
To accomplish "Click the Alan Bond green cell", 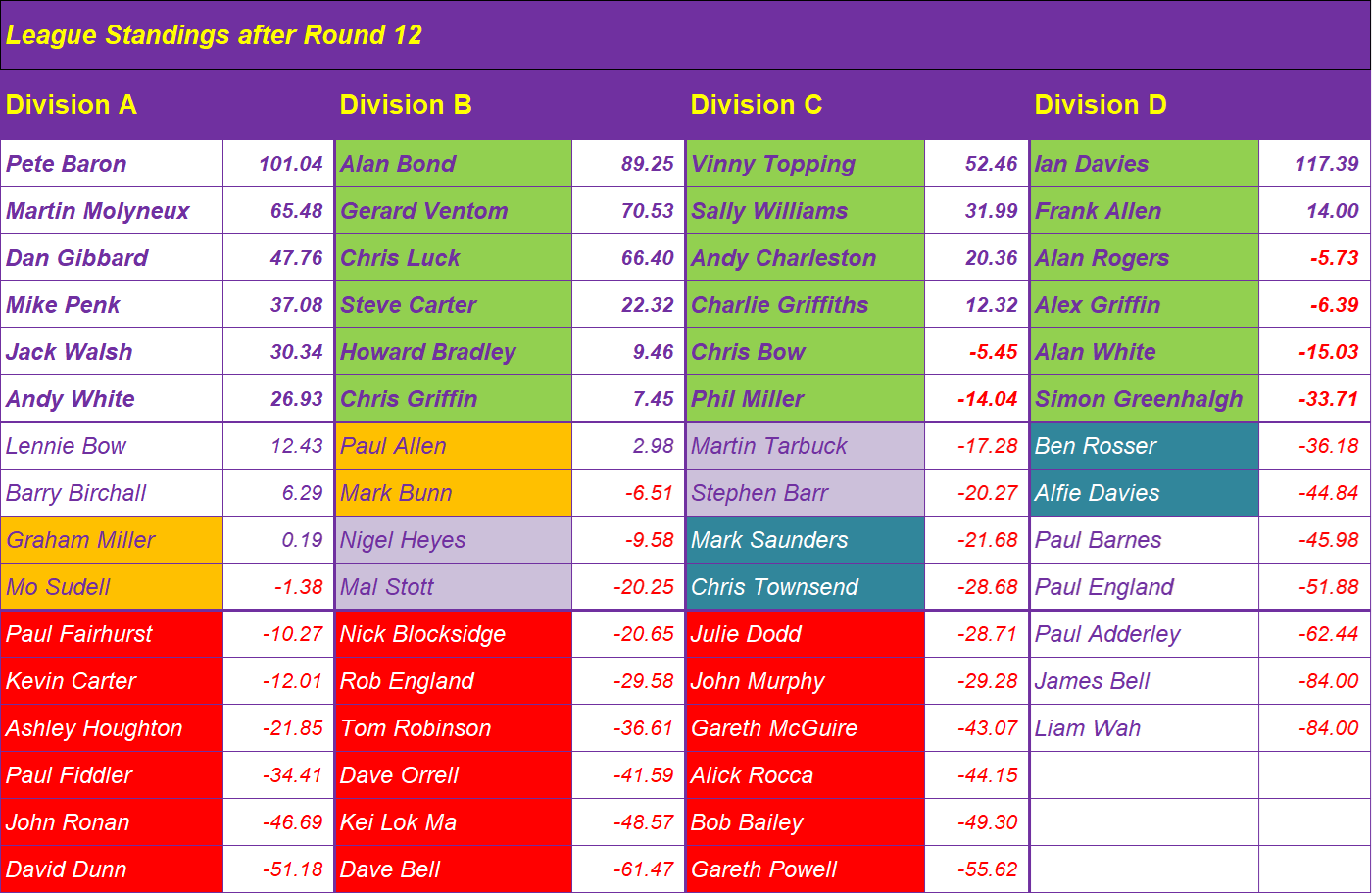I will pos(454,164).
